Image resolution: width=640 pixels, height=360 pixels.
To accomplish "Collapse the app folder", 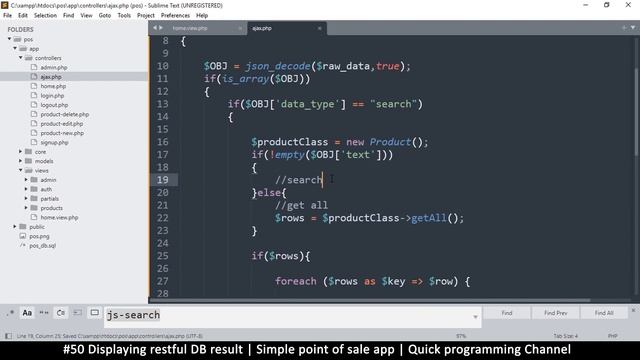I will [x=15, y=49].
